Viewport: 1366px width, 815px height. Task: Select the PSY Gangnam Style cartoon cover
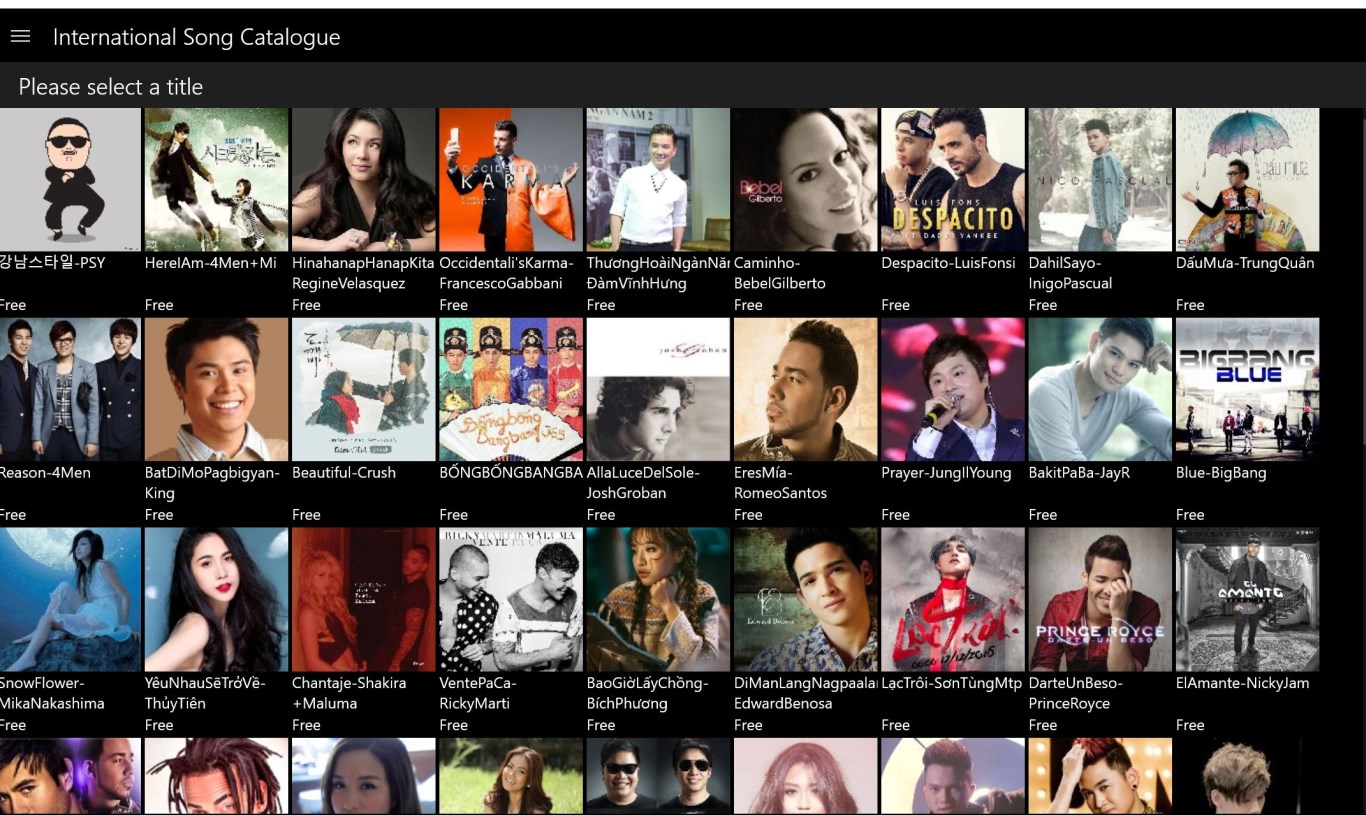70,179
